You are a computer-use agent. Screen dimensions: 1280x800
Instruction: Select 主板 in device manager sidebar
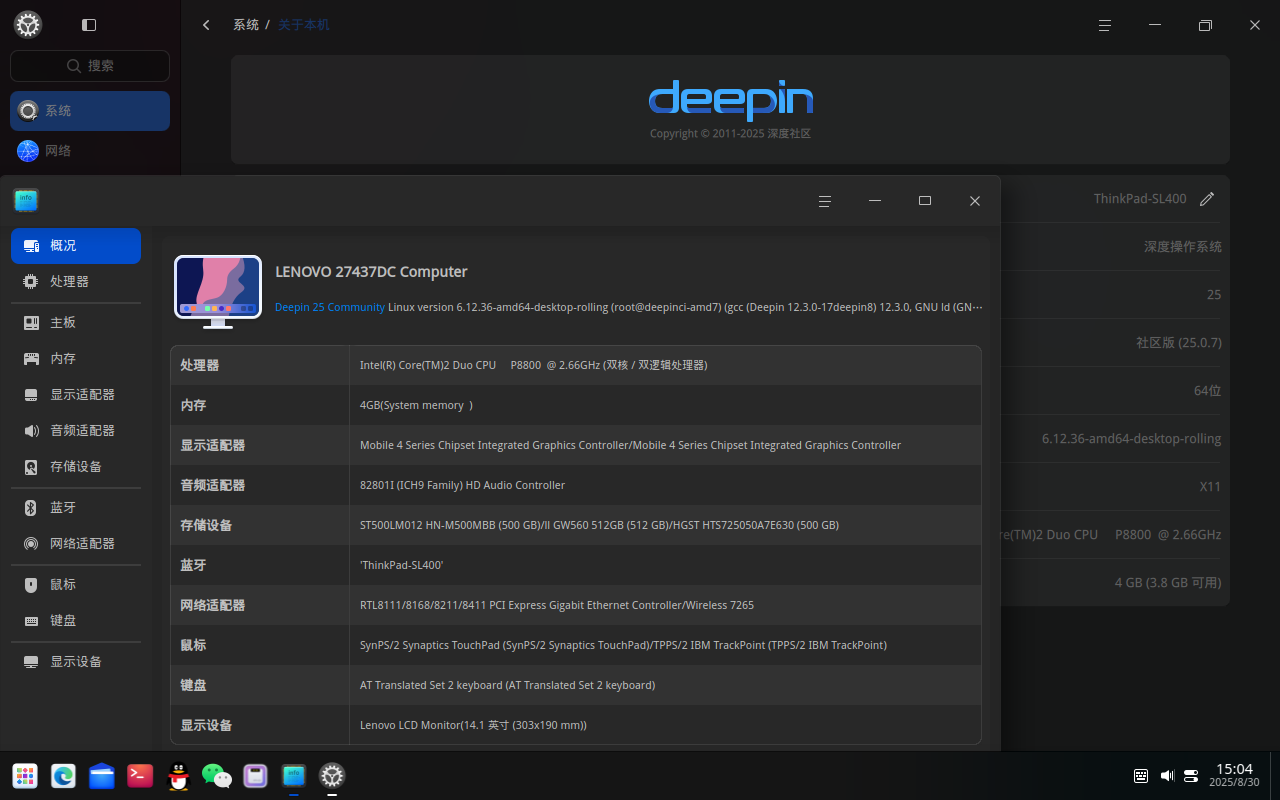click(76, 323)
